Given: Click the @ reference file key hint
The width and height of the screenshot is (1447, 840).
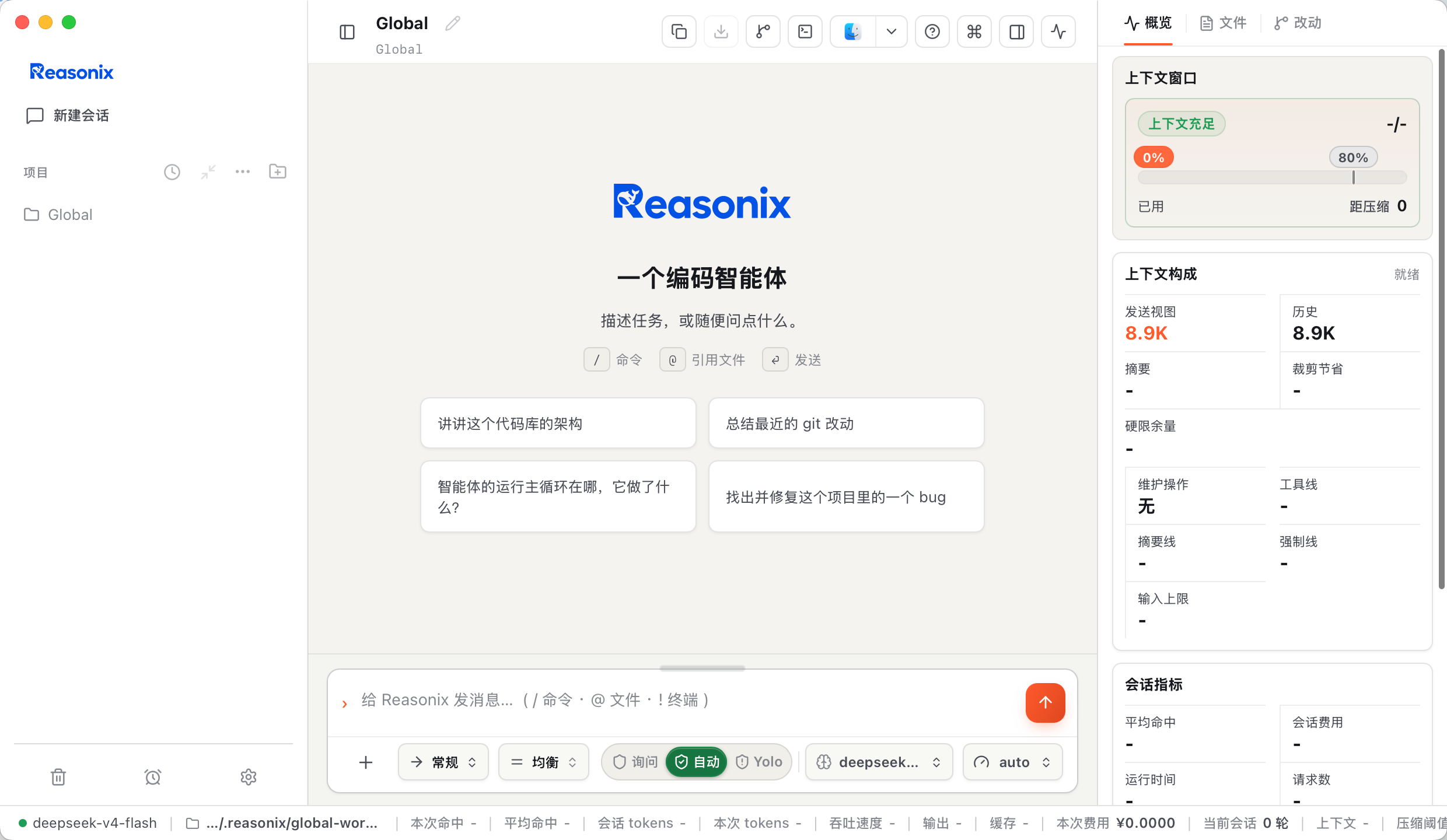Looking at the screenshot, I should click(673, 360).
